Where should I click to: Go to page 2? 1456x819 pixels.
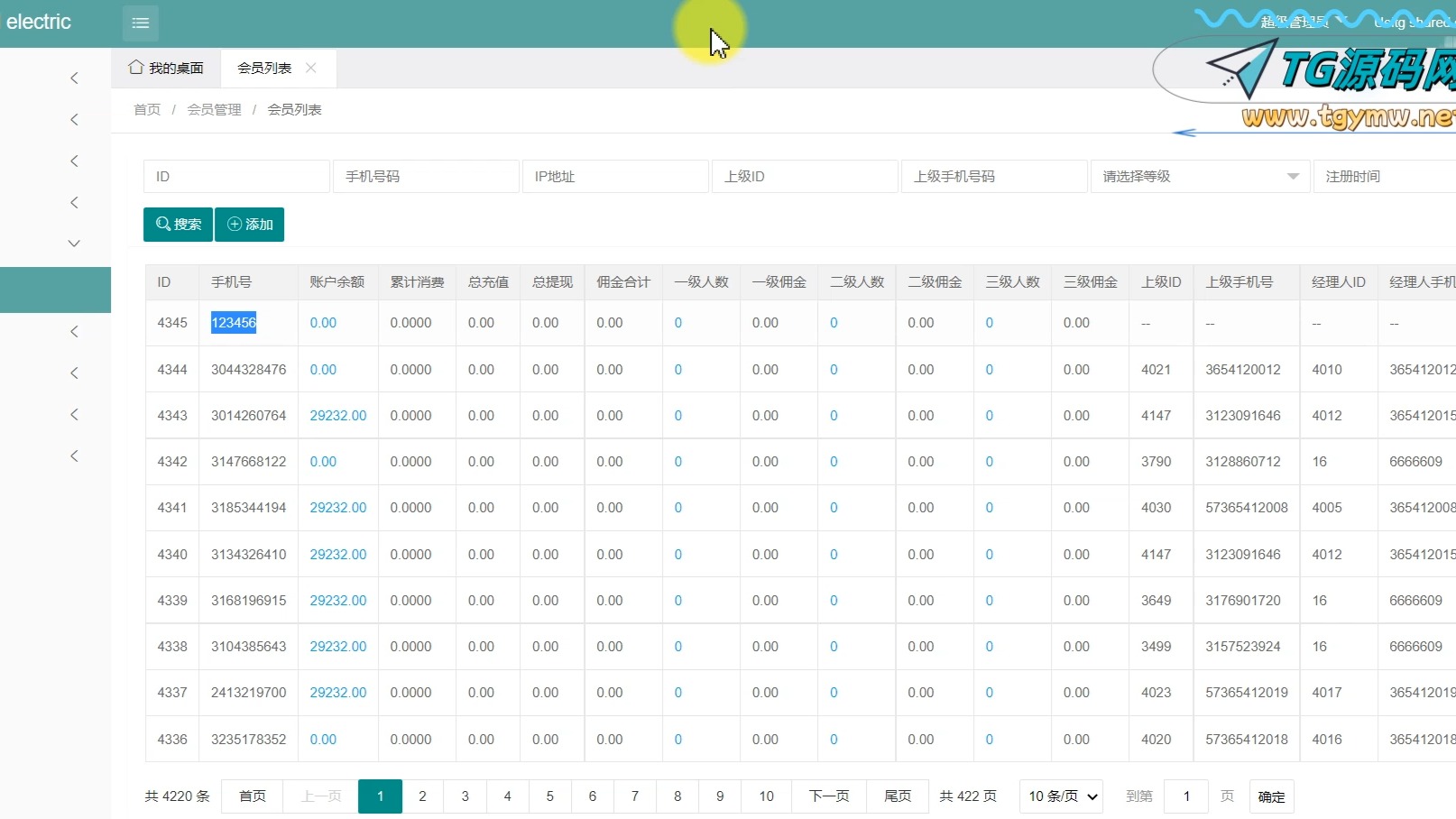422,796
